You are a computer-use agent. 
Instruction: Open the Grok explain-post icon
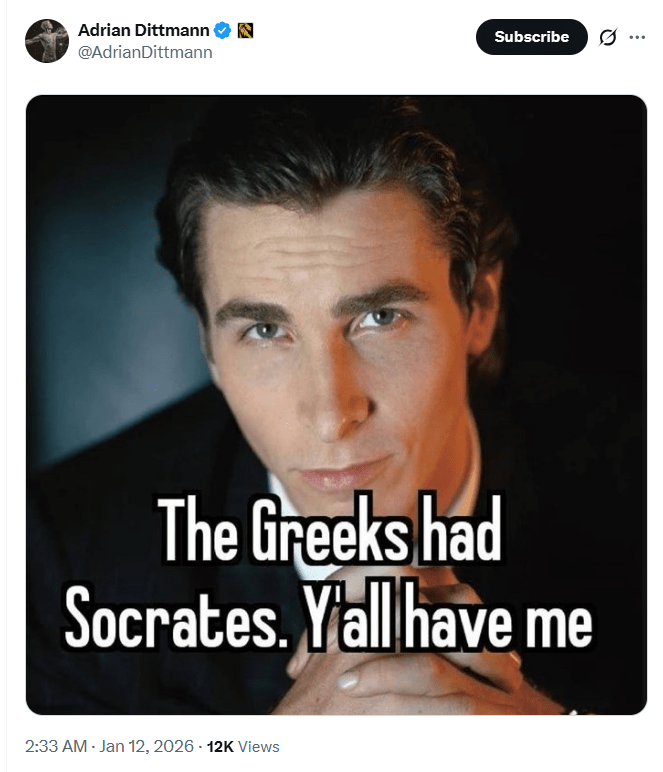608,37
